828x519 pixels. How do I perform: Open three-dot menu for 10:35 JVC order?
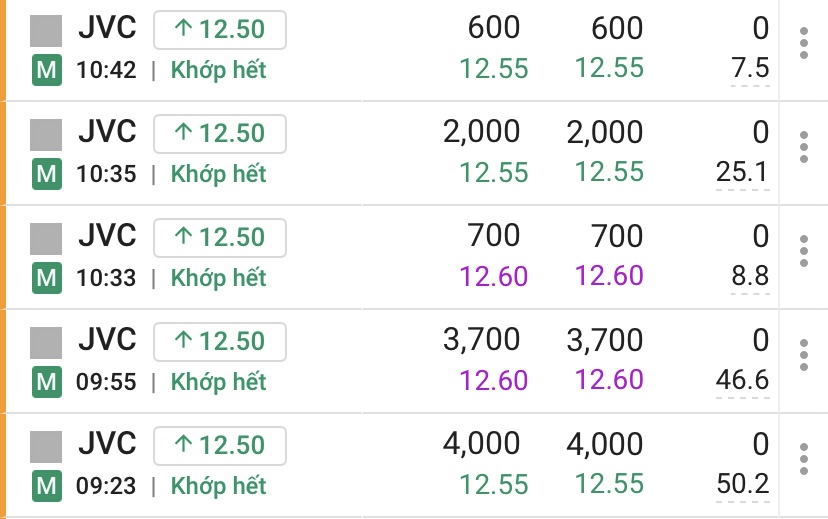click(803, 148)
